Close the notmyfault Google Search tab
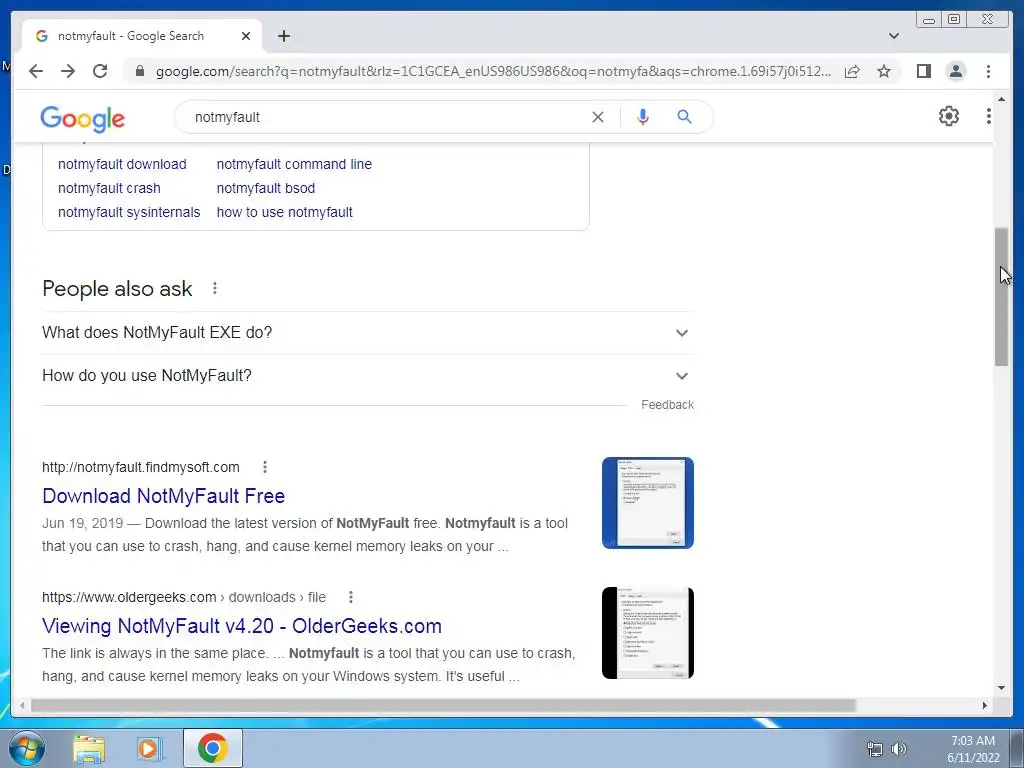The image size is (1024, 768). click(246, 36)
